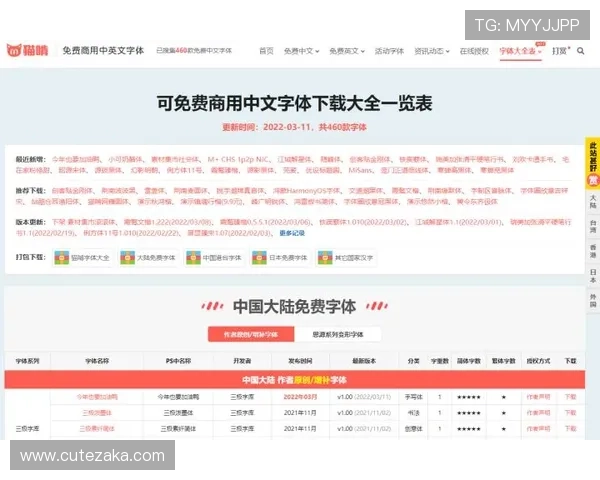
Task: Open the 今年也要加油鸭 font name link
Action: pyautogui.click(x=97, y=397)
